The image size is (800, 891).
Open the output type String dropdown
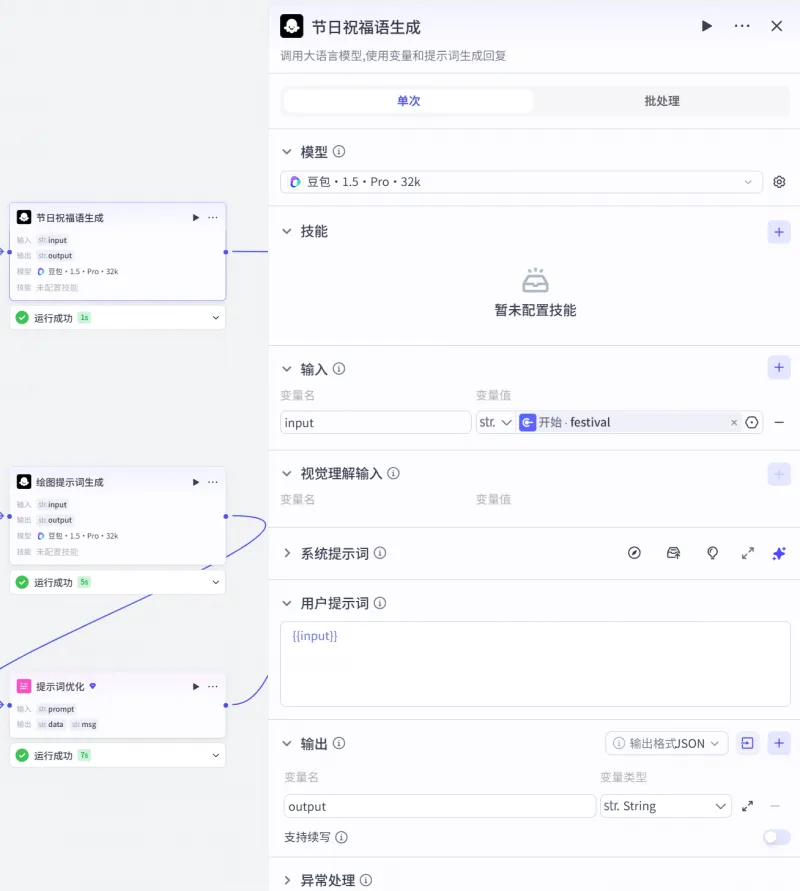665,806
